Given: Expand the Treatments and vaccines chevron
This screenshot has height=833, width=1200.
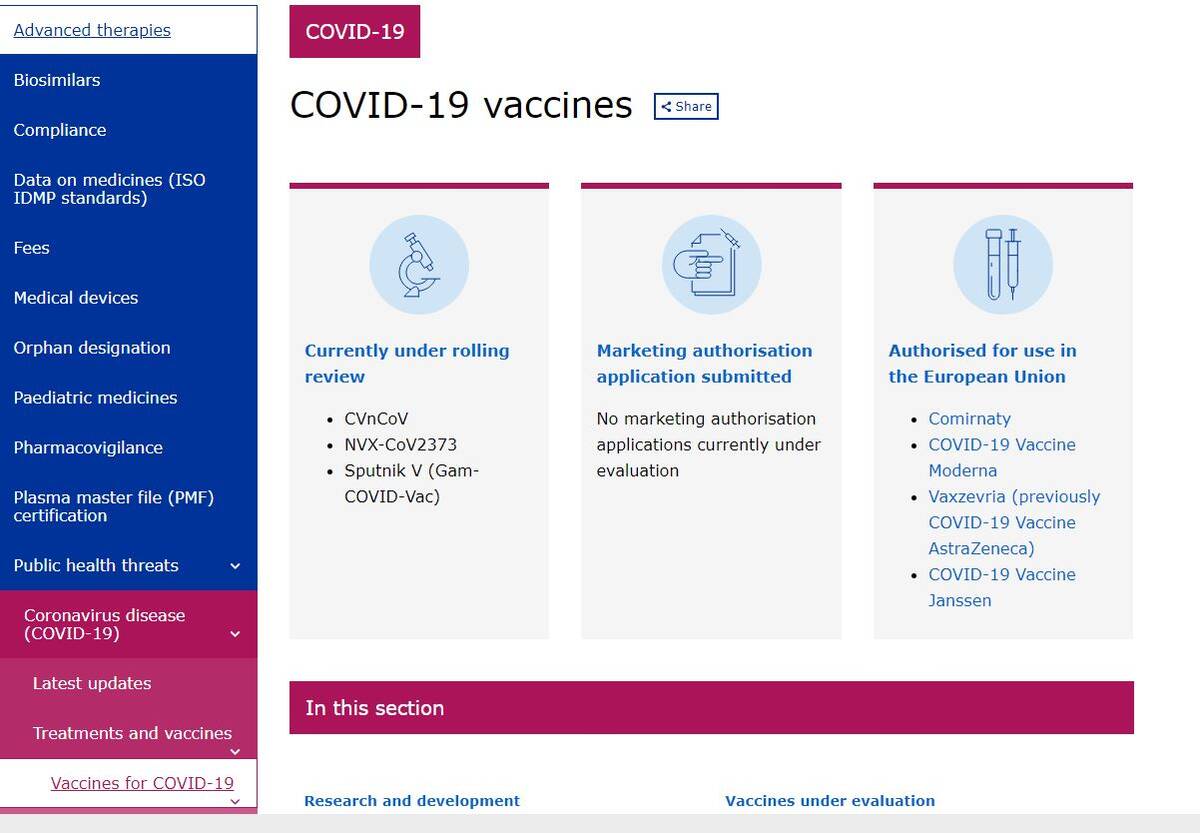Looking at the screenshot, I should click(x=235, y=752).
